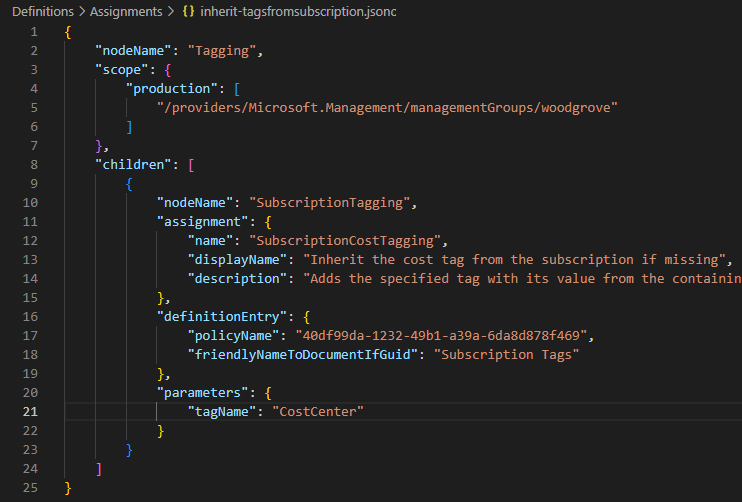The width and height of the screenshot is (742, 502).
Task: Click the "parameters" key
Action: point(202,392)
